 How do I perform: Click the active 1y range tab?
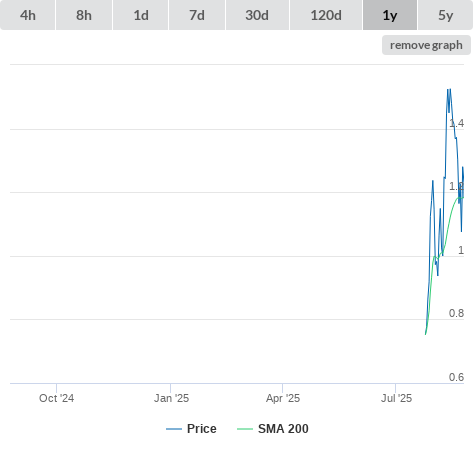[x=390, y=15]
